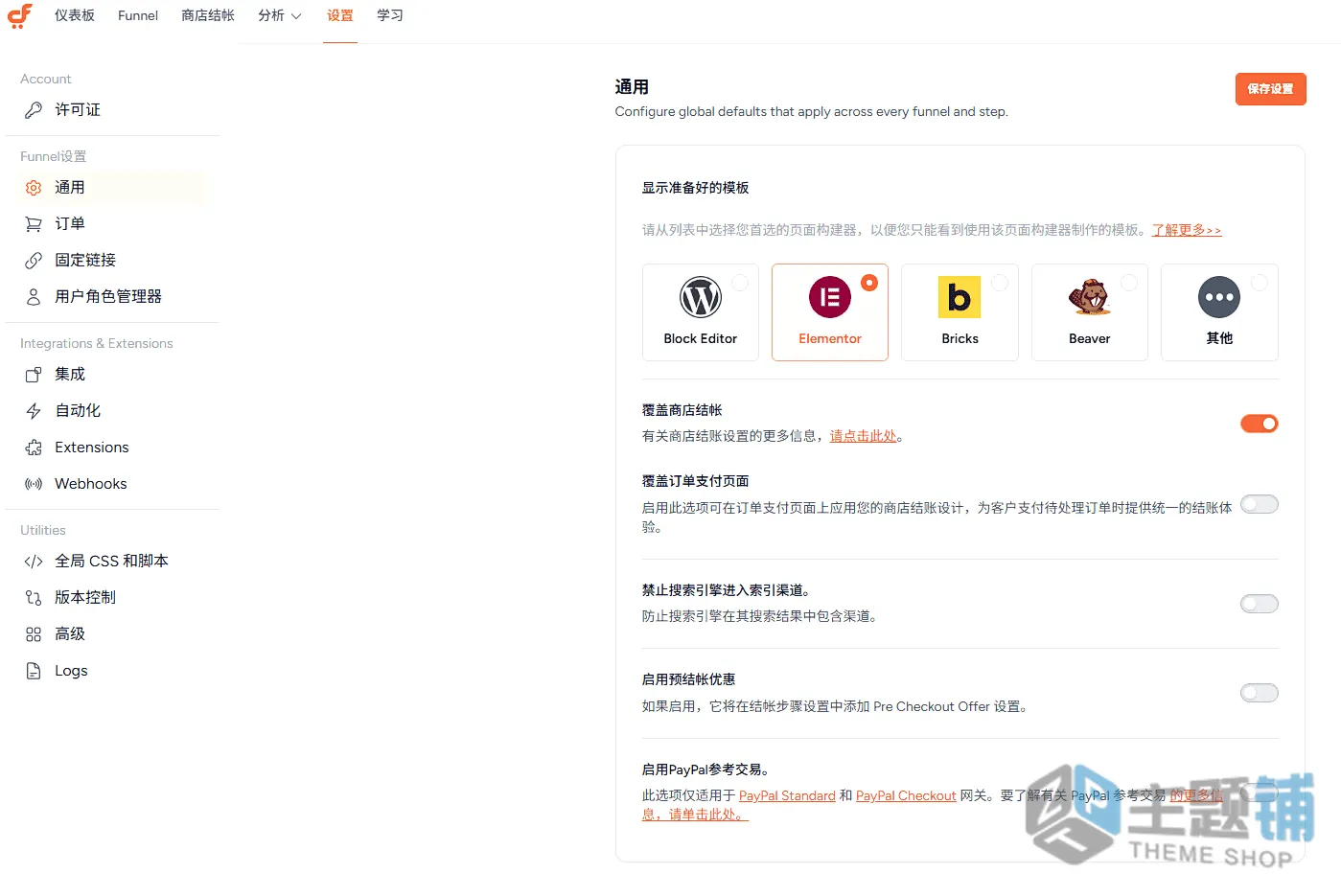Viewport: 1341px width, 896px height.
Task: Click the CartFlows logo icon
Action: click(x=20, y=15)
